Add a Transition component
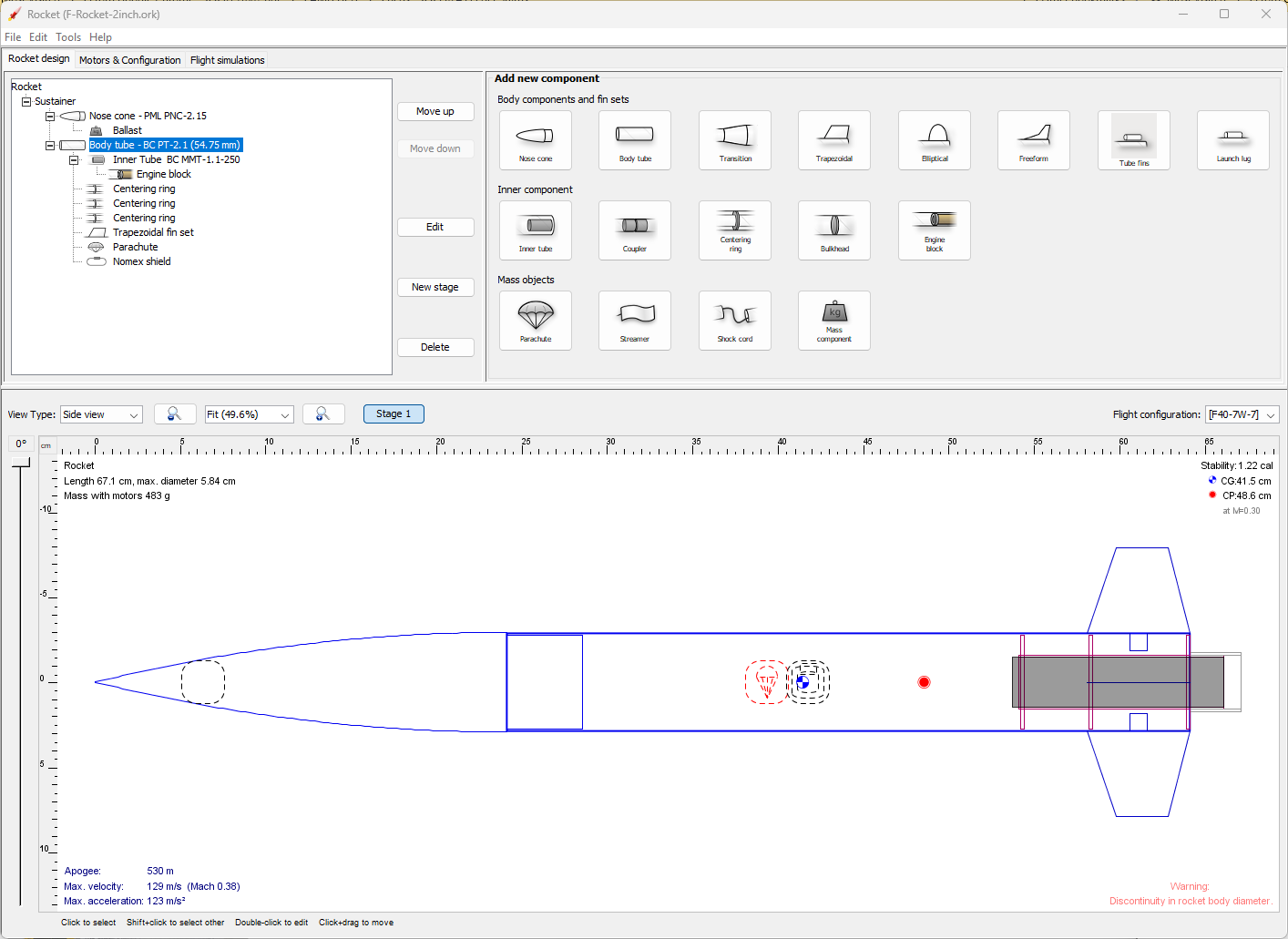Viewport: 1288px width, 939px height. click(734, 140)
